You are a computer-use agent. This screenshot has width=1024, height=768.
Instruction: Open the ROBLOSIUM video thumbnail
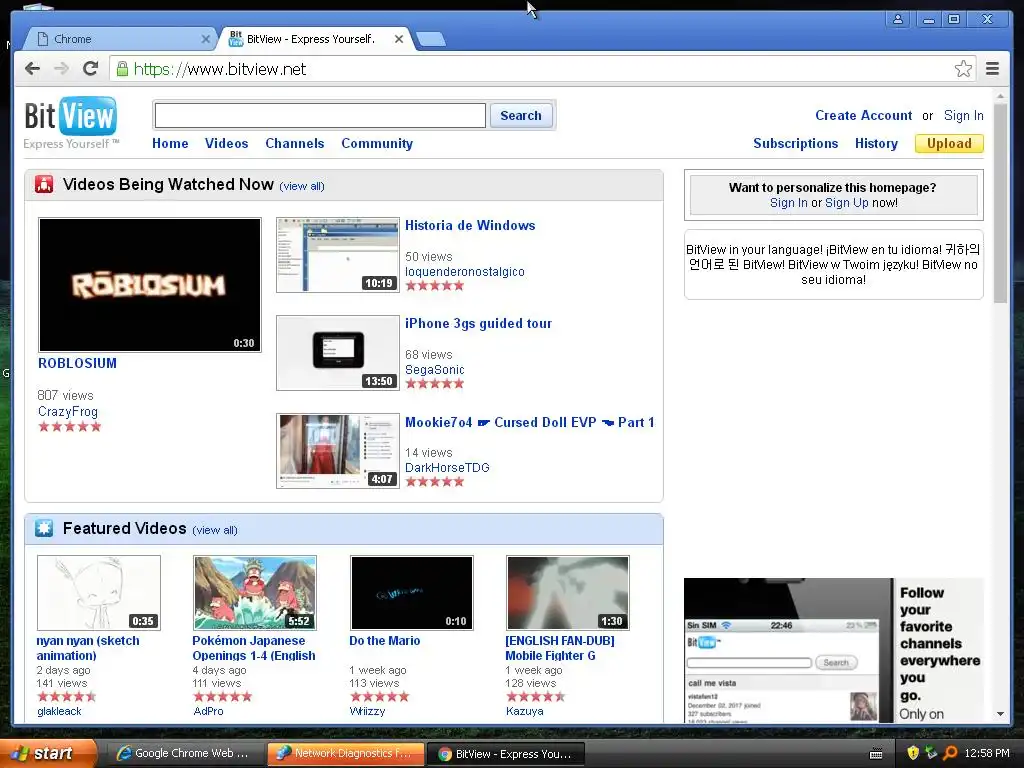tap(150, 285)
